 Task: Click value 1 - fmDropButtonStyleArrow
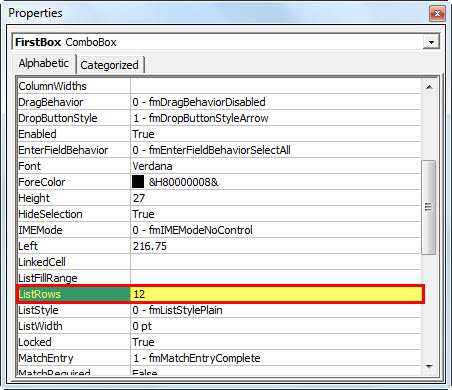pyautogui.click(x=201, y=118)
